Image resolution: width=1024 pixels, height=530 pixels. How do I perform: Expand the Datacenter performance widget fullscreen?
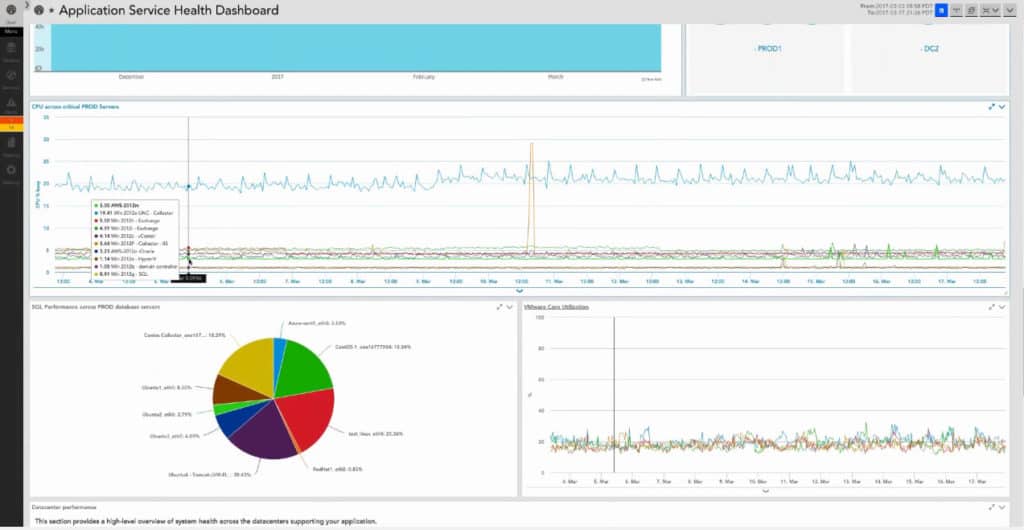coord(991,507)
